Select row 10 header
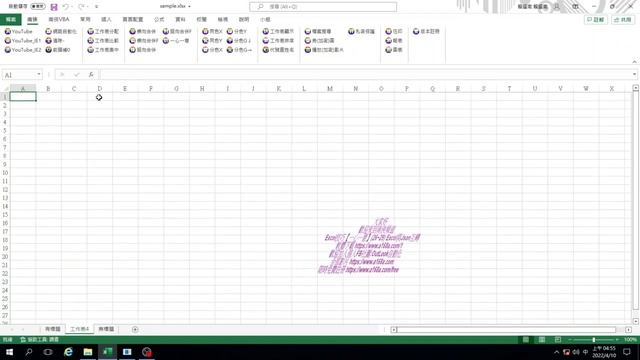The image size is (640, 360). point(5,173)
